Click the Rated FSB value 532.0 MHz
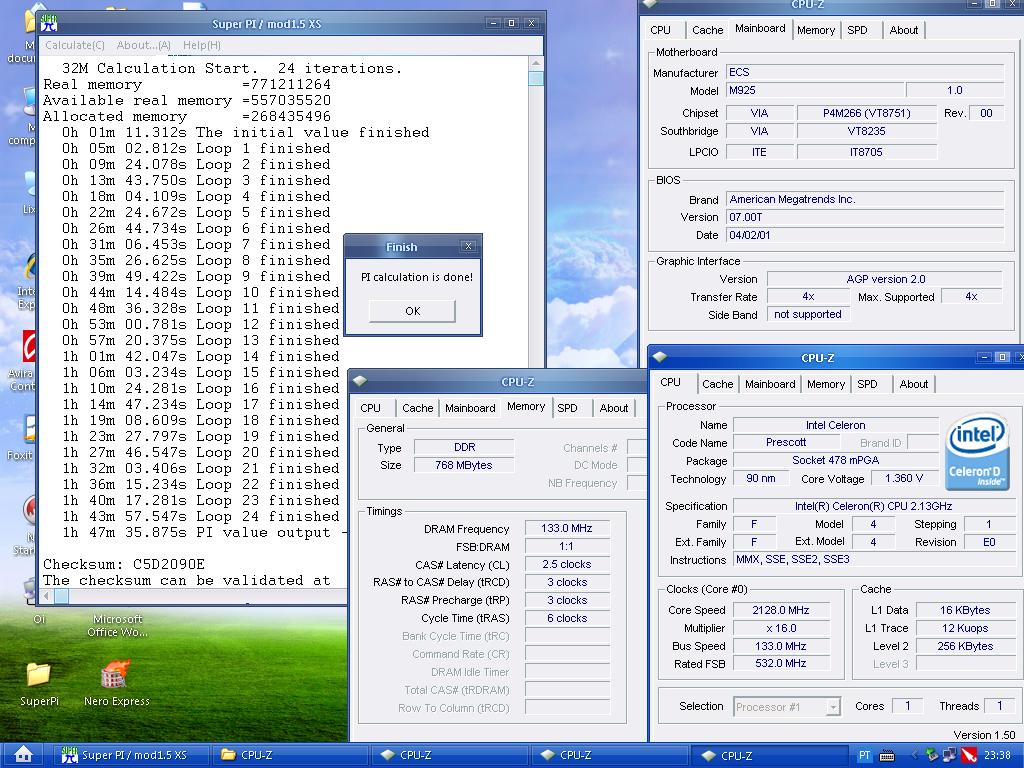Image resolution: width=1024 pixels, height=768 pixels. coord(781,664)
